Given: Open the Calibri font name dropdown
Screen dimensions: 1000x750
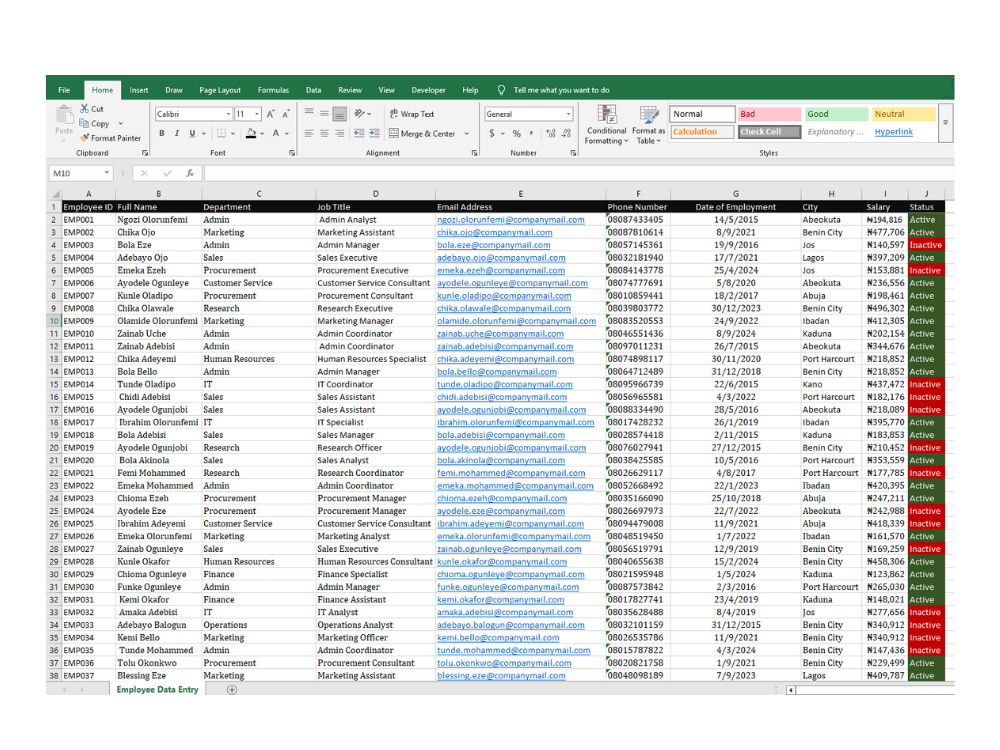Looking at the screenshot, I should tap(228, 114).
